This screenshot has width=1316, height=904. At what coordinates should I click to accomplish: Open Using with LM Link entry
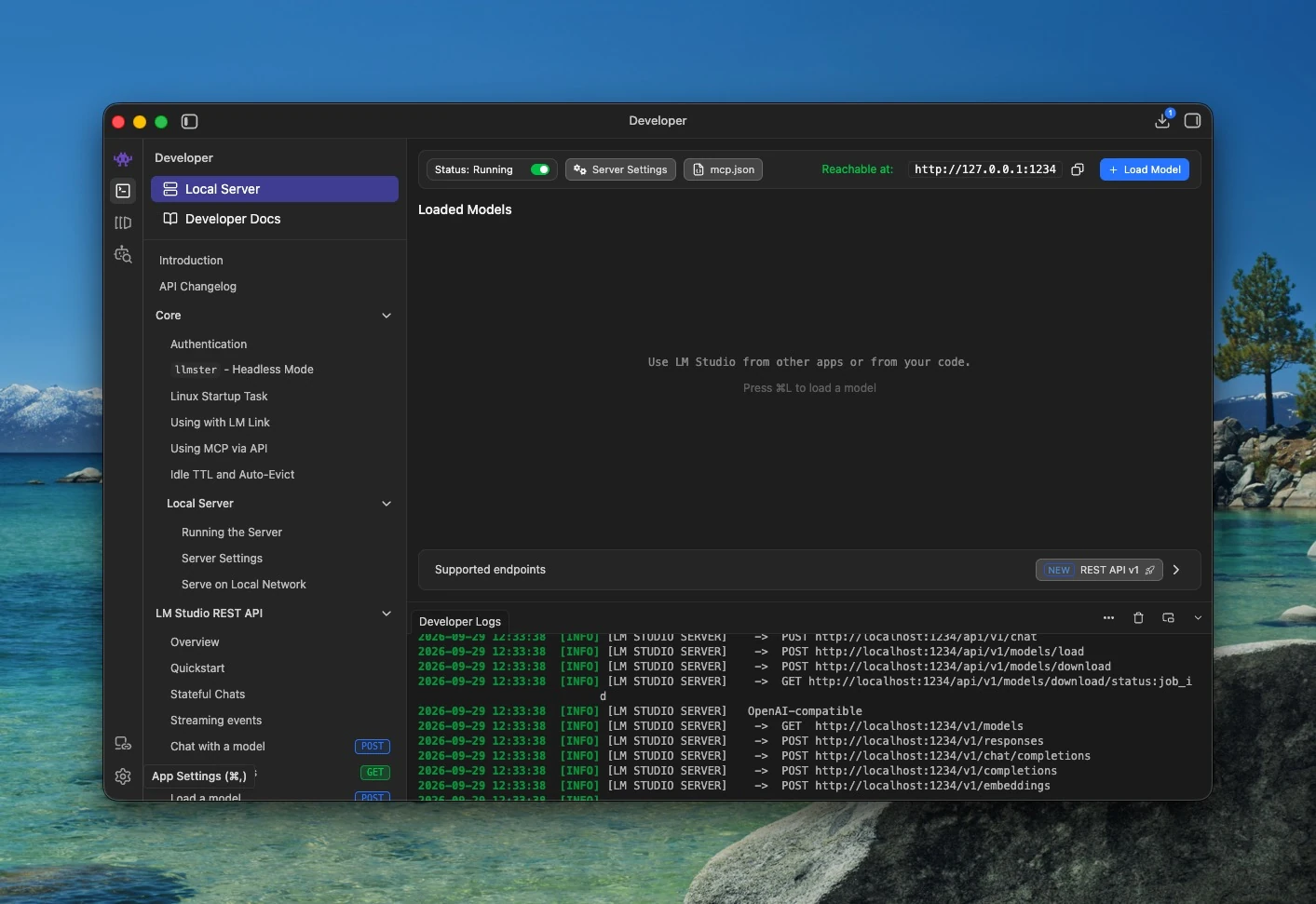[x=220, y=423]
